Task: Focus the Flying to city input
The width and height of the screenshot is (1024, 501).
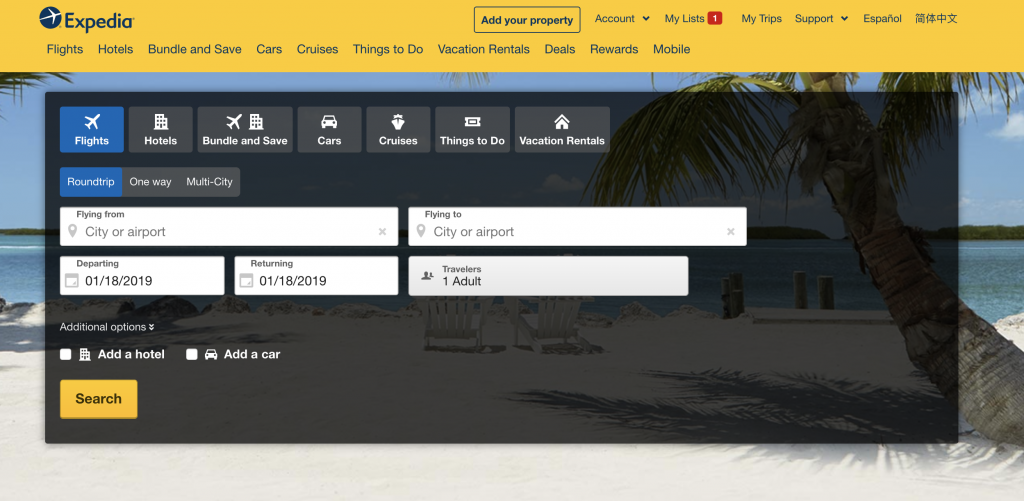Action: [x=577, y=227]
